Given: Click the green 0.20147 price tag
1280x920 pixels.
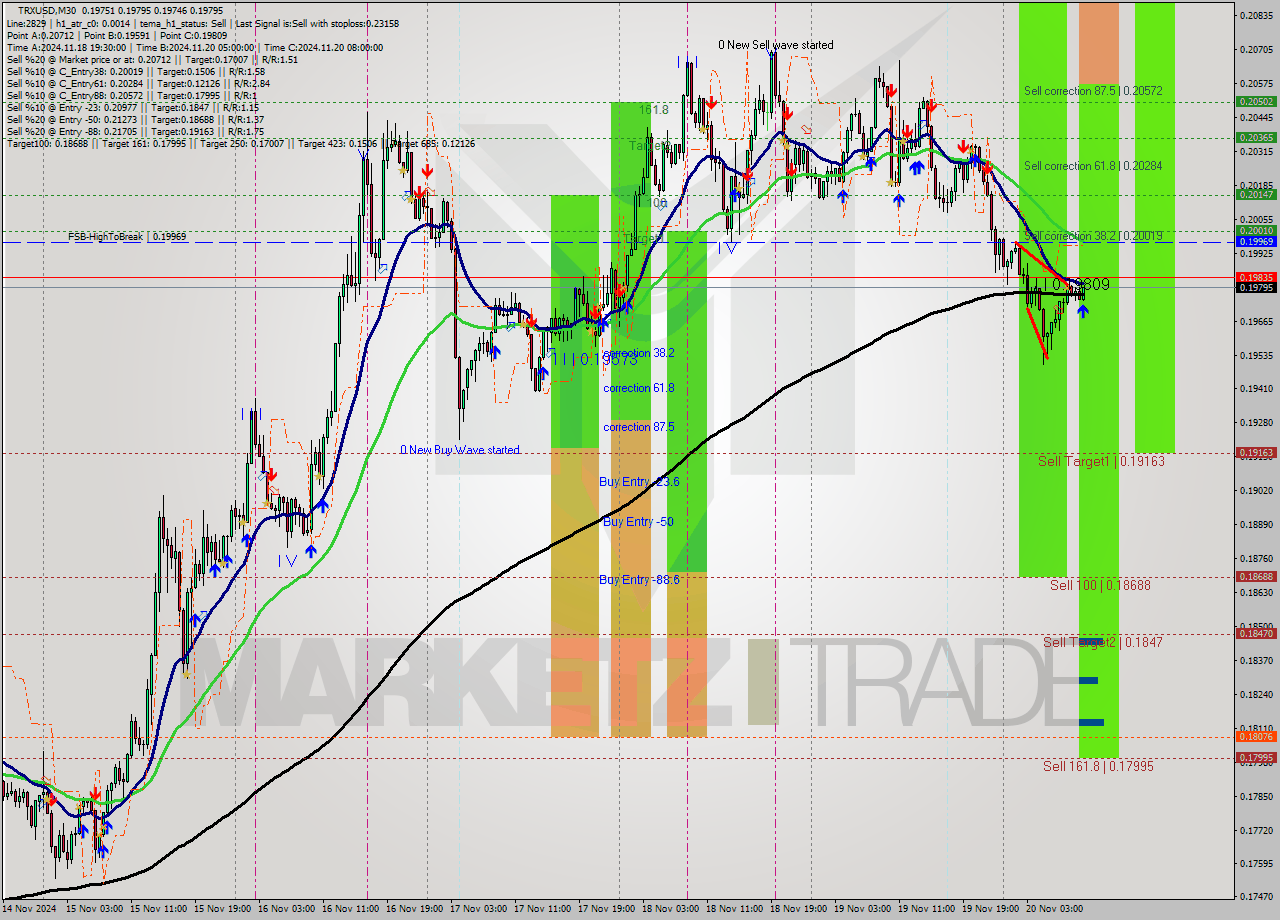Looking at the screenshot, I should point(1256,195).
